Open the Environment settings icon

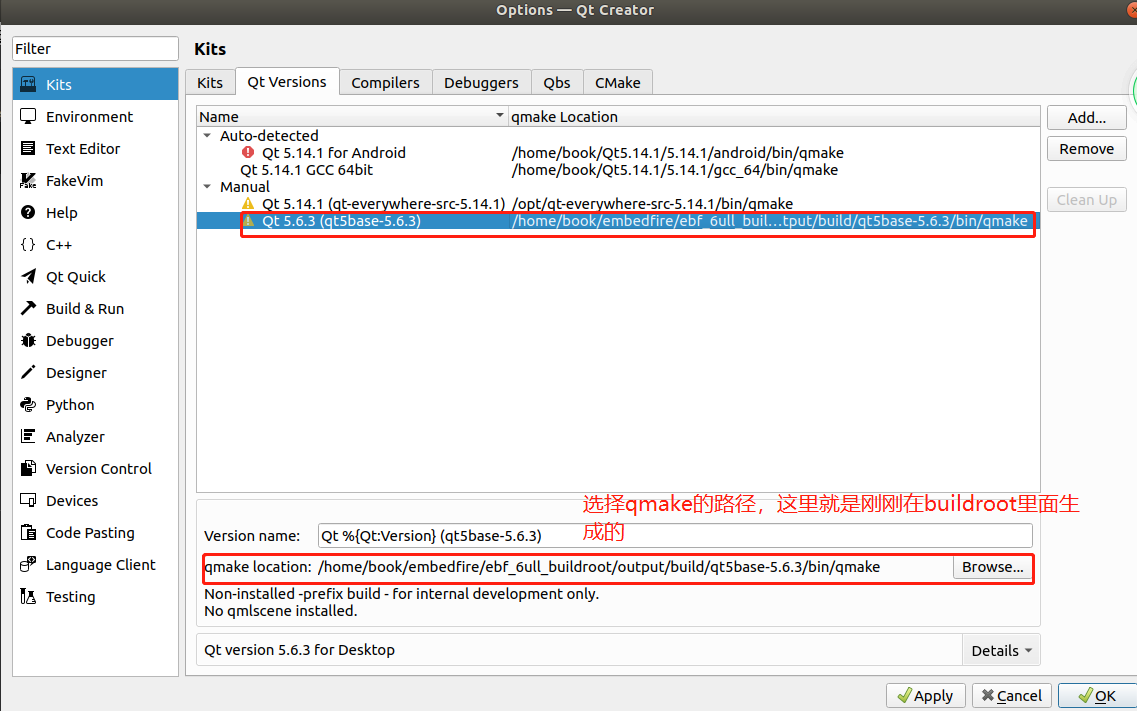pyautogui.click(x=28, y=116)
